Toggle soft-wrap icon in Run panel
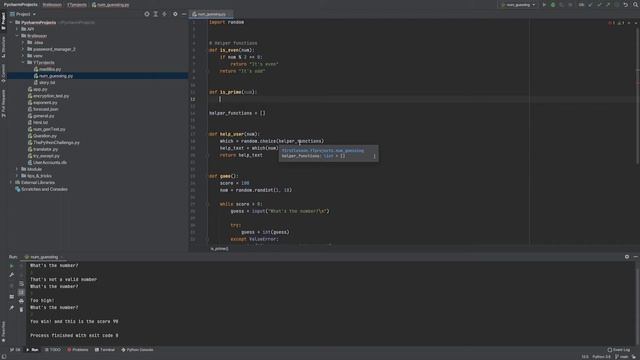The height and width of the screenshot is (360, 640). tap(21, 284)
